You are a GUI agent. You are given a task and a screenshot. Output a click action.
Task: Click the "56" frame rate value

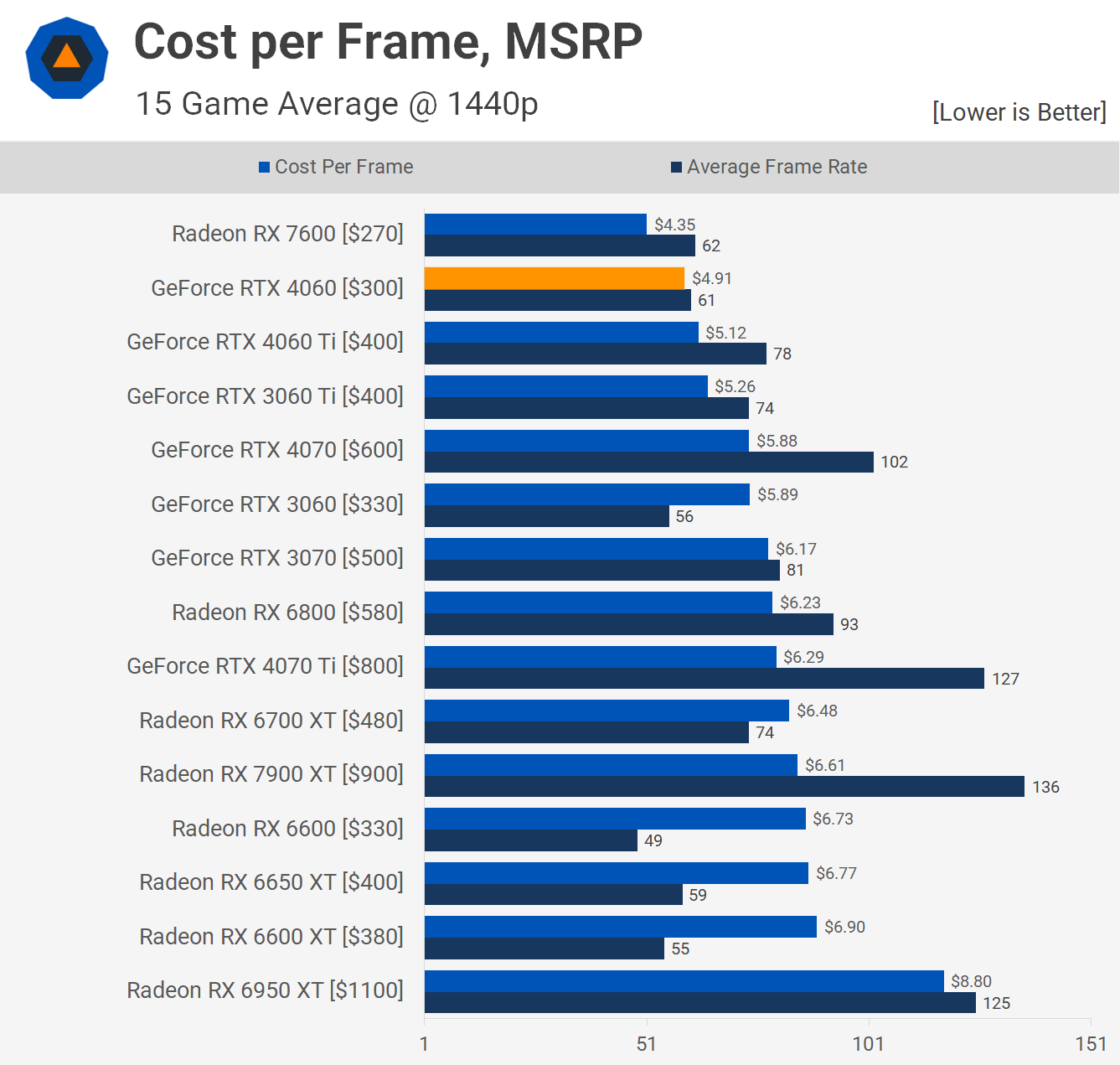(x=684, y=516)
